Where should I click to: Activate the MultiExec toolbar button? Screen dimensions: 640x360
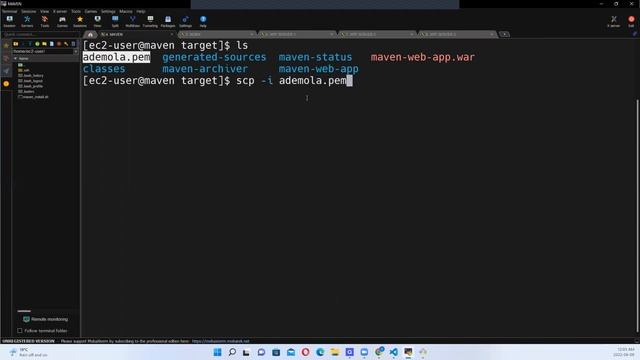pos(133,21)
